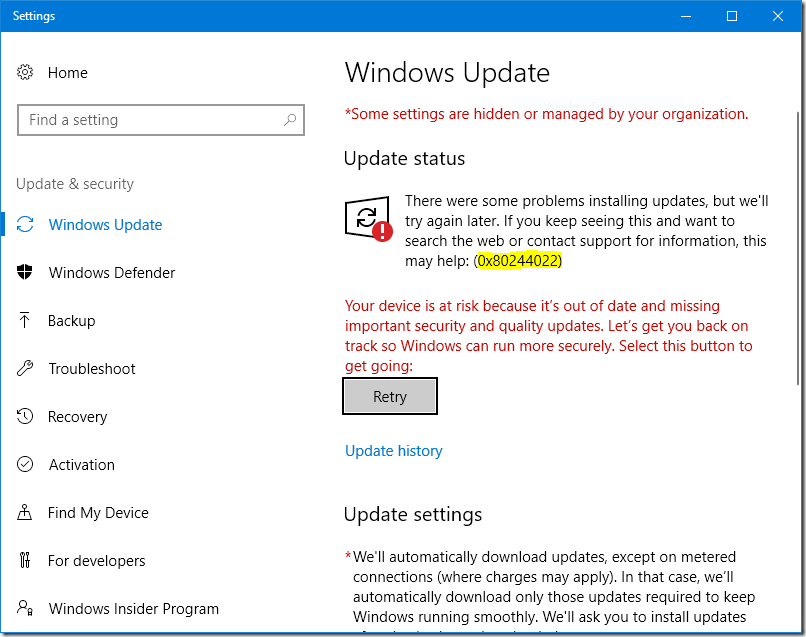Click the Windows Defender shield icon
The width and height of the screenshot is (806, 637).
[25, 272]
